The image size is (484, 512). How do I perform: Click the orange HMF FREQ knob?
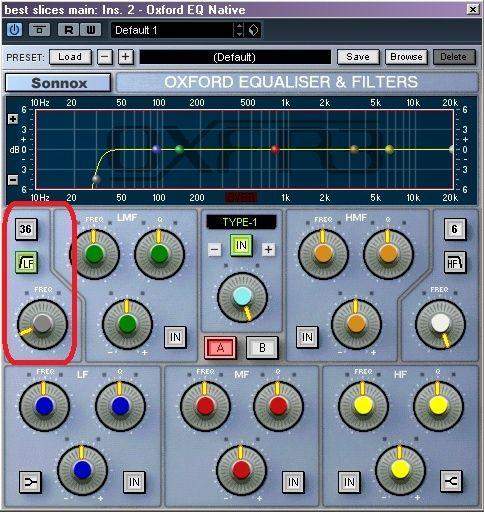(x=323, y=254)
